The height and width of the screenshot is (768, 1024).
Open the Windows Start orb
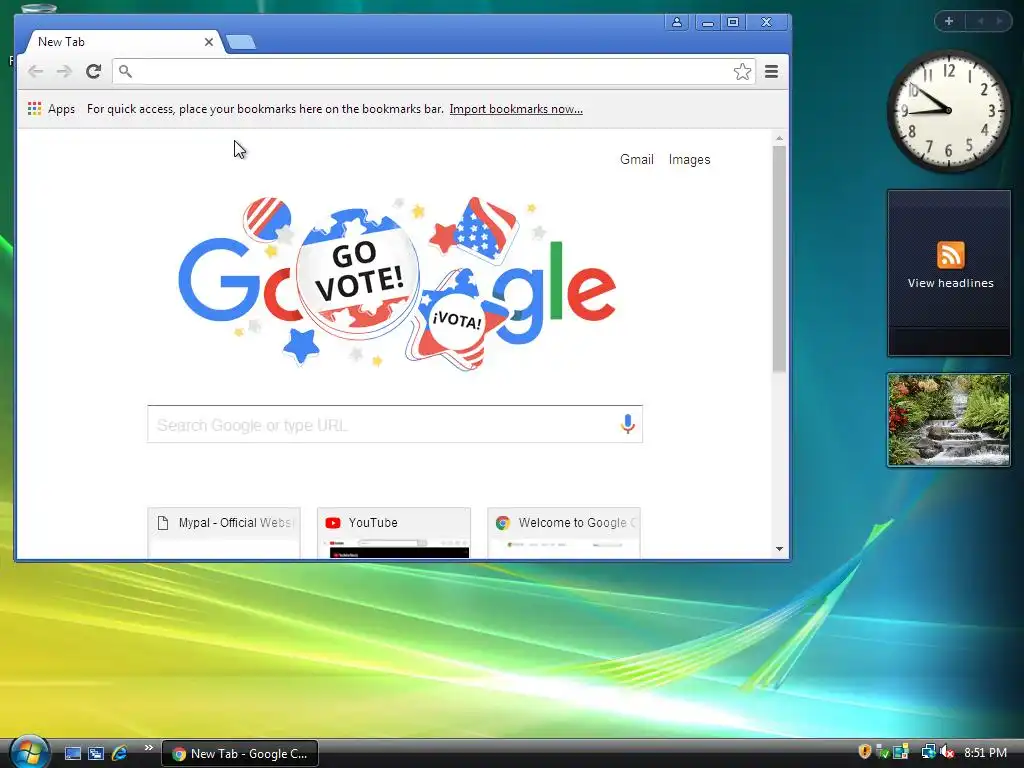29,752
